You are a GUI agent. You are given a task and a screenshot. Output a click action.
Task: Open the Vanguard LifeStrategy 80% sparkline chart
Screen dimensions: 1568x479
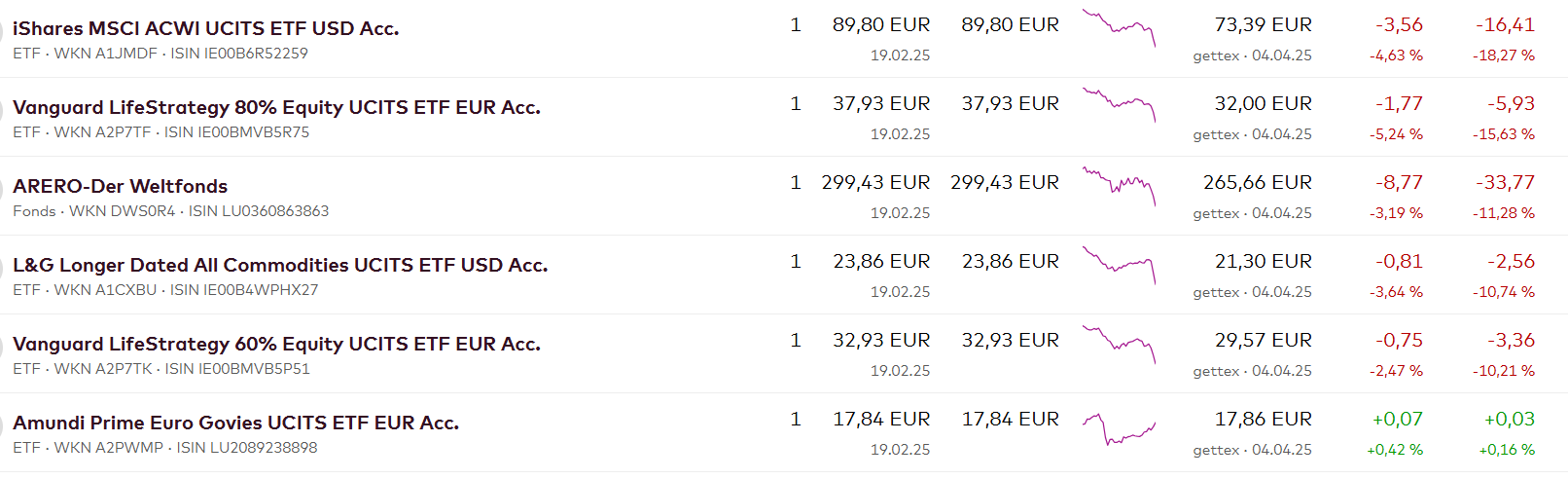1119,104
